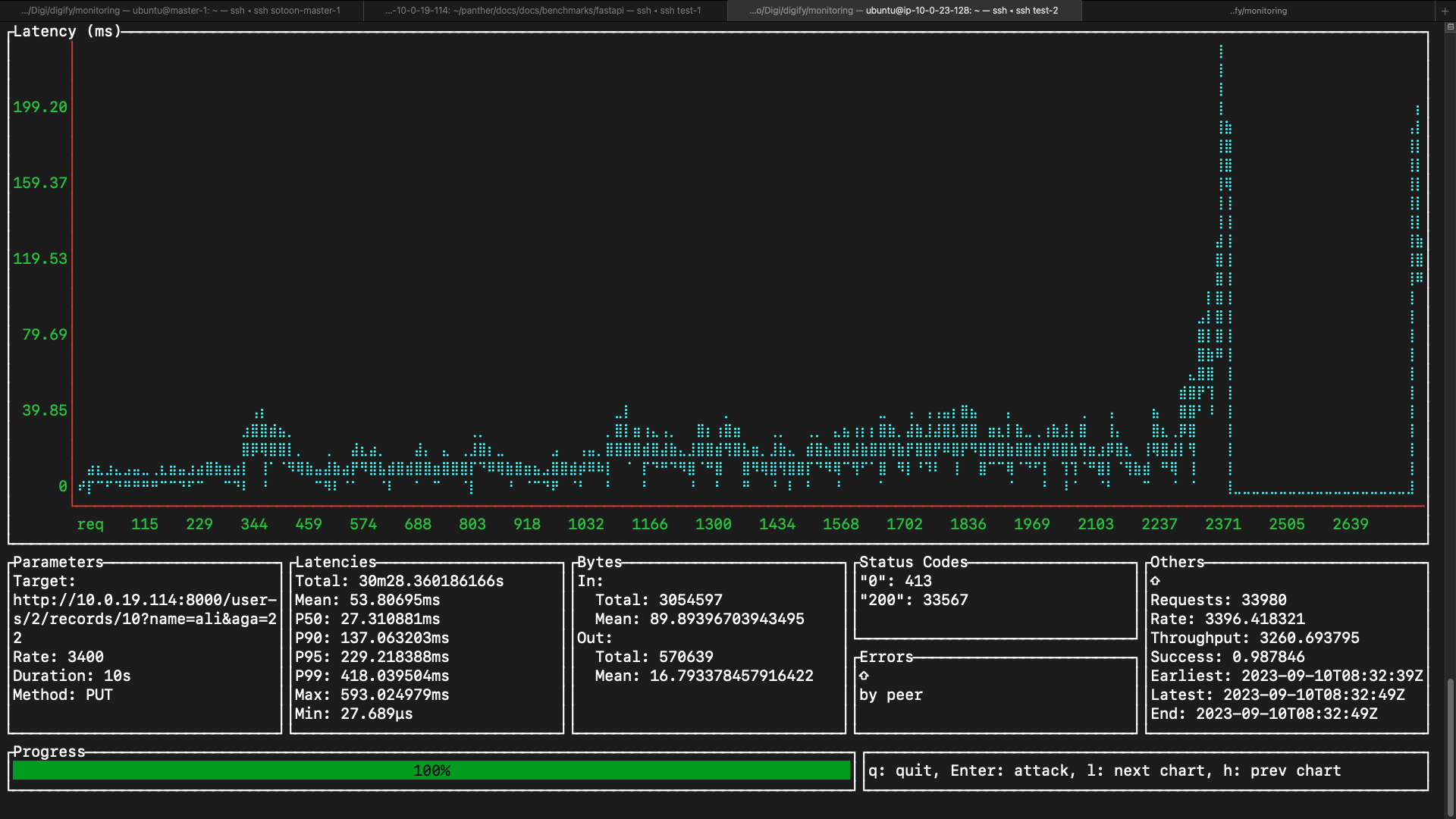This screenshot has height=819, width=1456.
Task: Click the "200": 33567 status code line
Action: (914, 600)
